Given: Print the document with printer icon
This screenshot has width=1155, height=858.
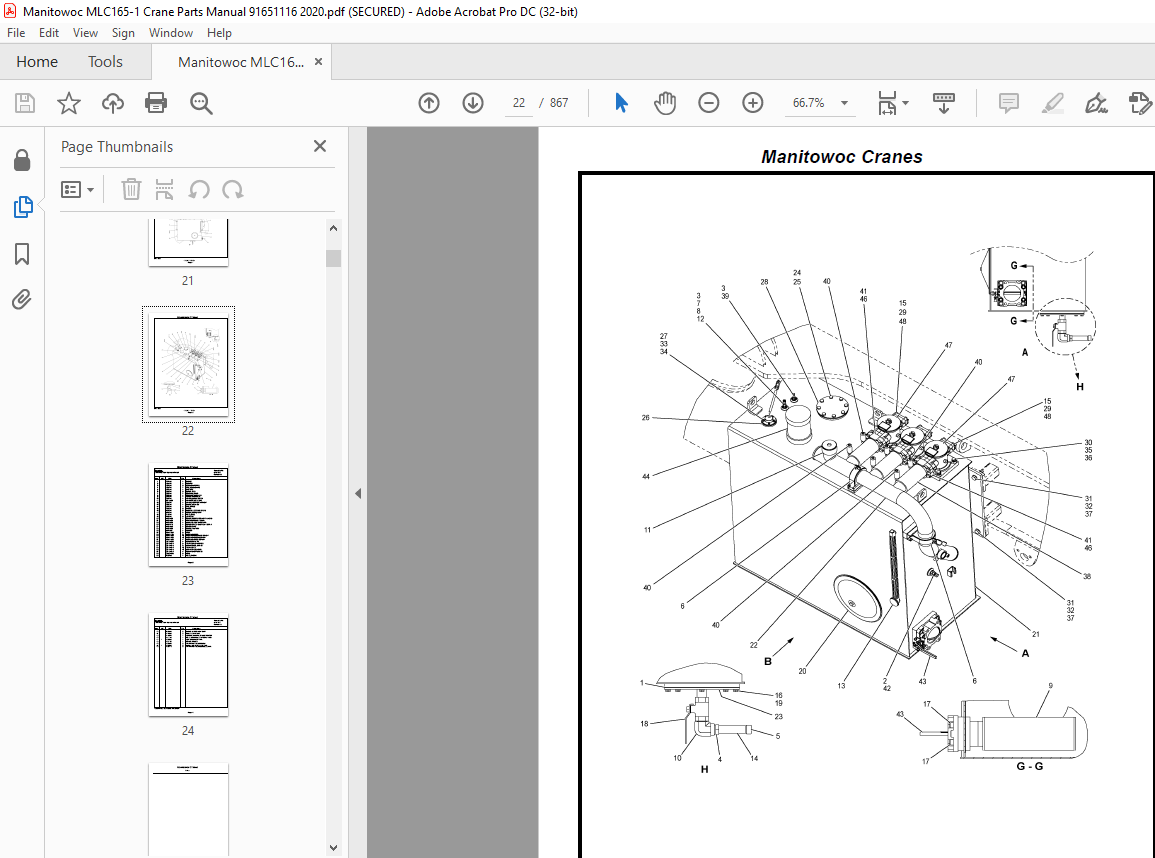Looking at the screenshot, I should [156, 103].
